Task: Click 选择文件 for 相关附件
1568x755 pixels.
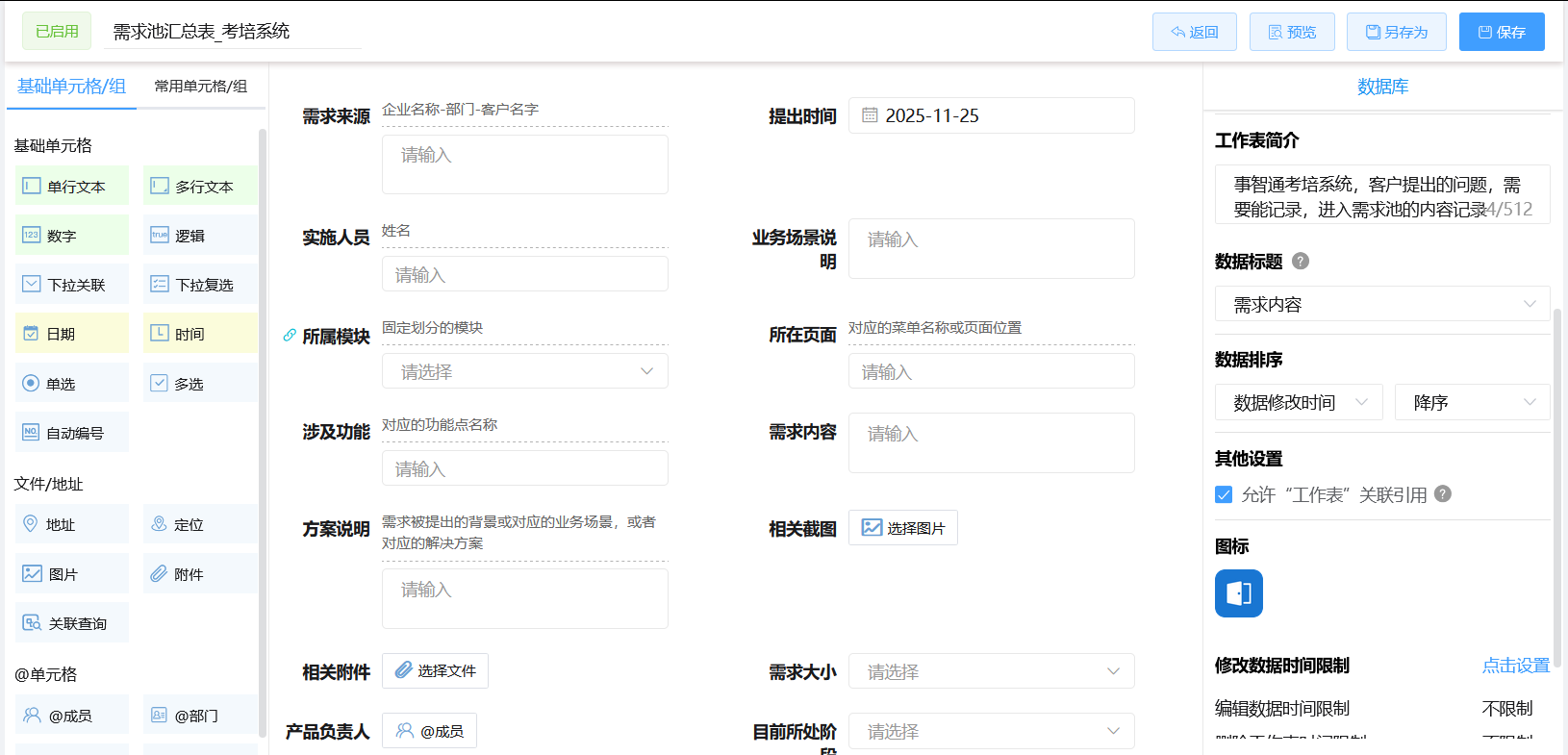Action: [435, 670]
